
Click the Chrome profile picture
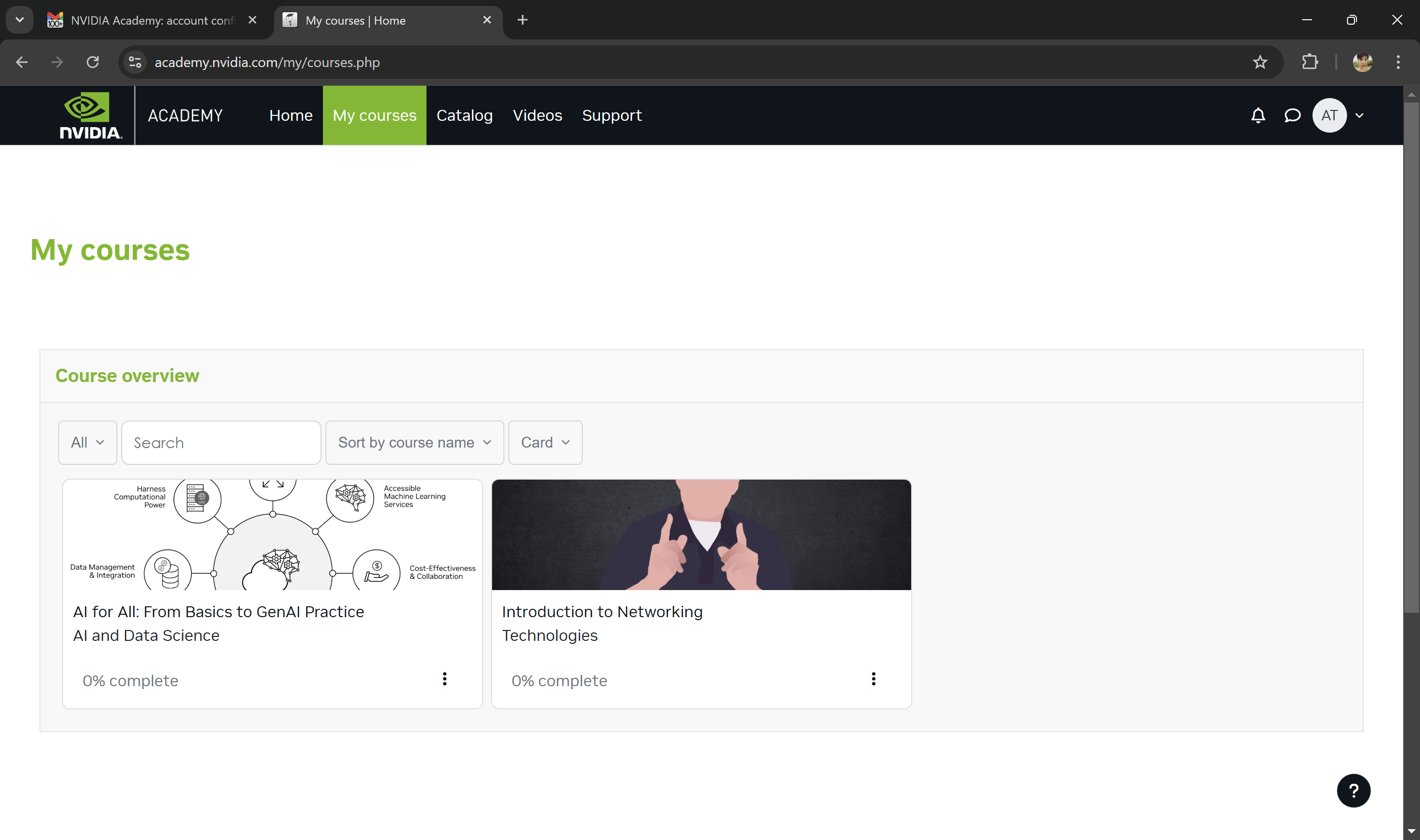point(1362,62)
